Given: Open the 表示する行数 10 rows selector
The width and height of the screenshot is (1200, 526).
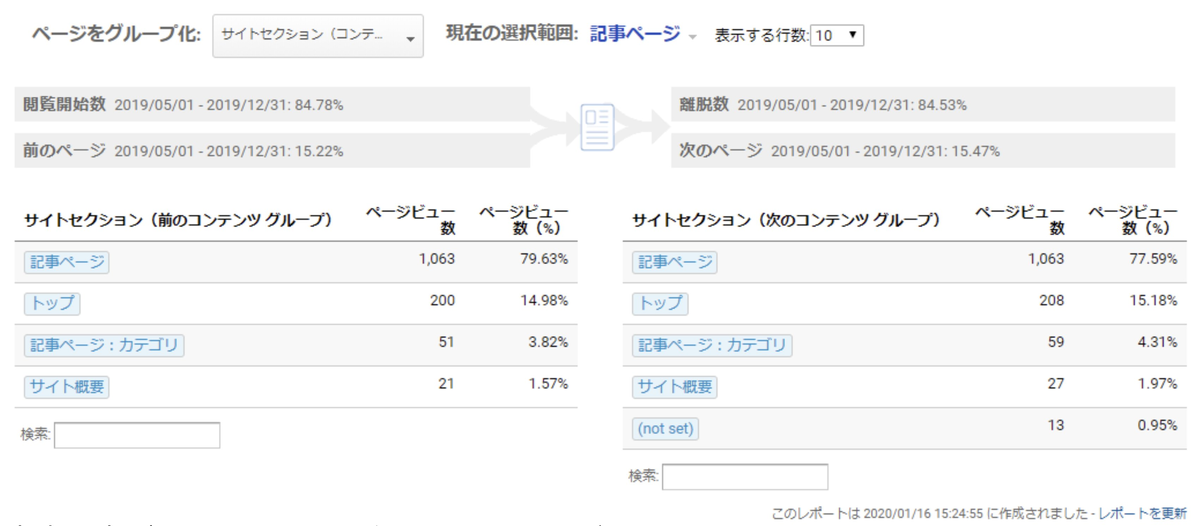Looking at the screenshot, I should (x=837, y=35).
